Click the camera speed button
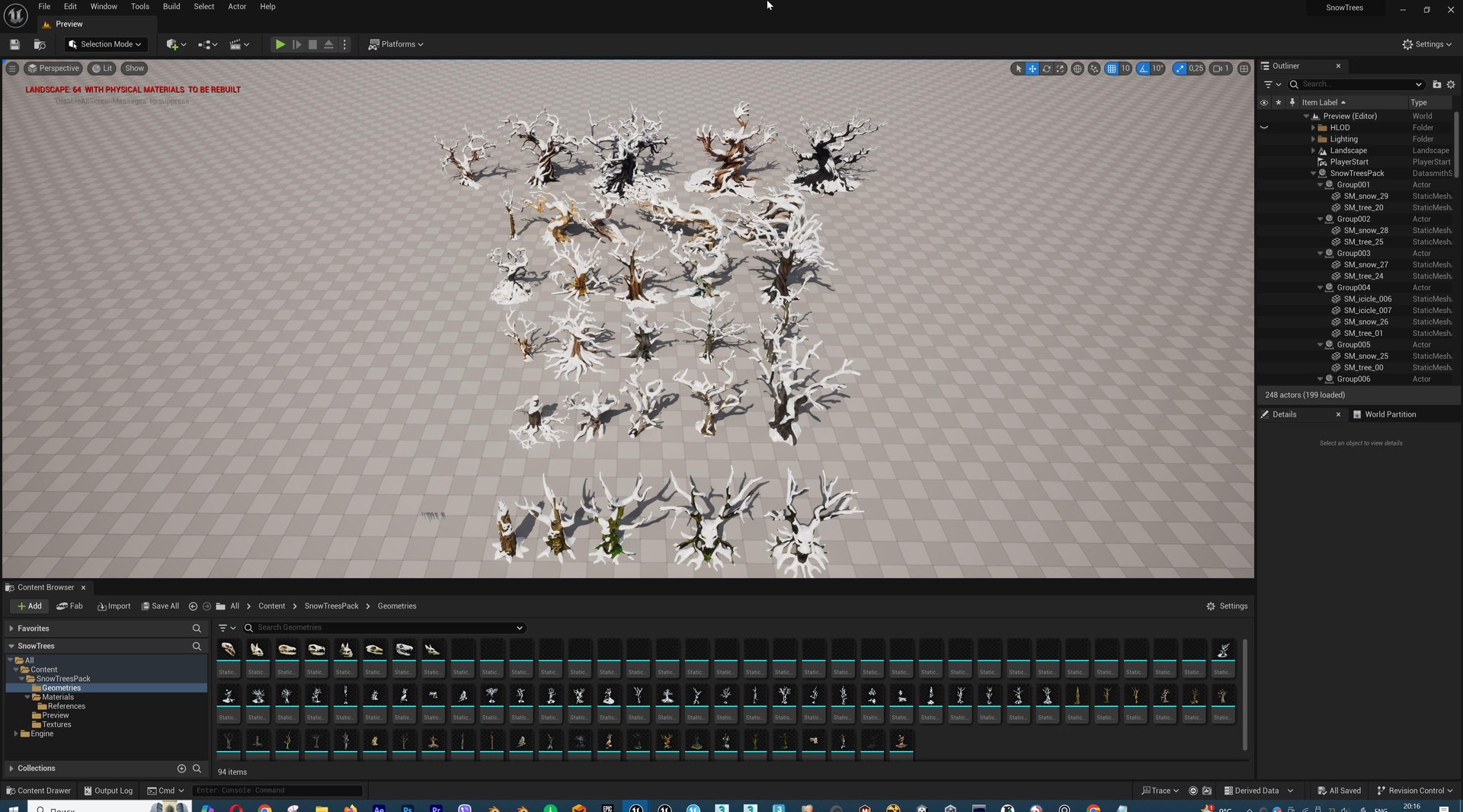 point(1221,69)
